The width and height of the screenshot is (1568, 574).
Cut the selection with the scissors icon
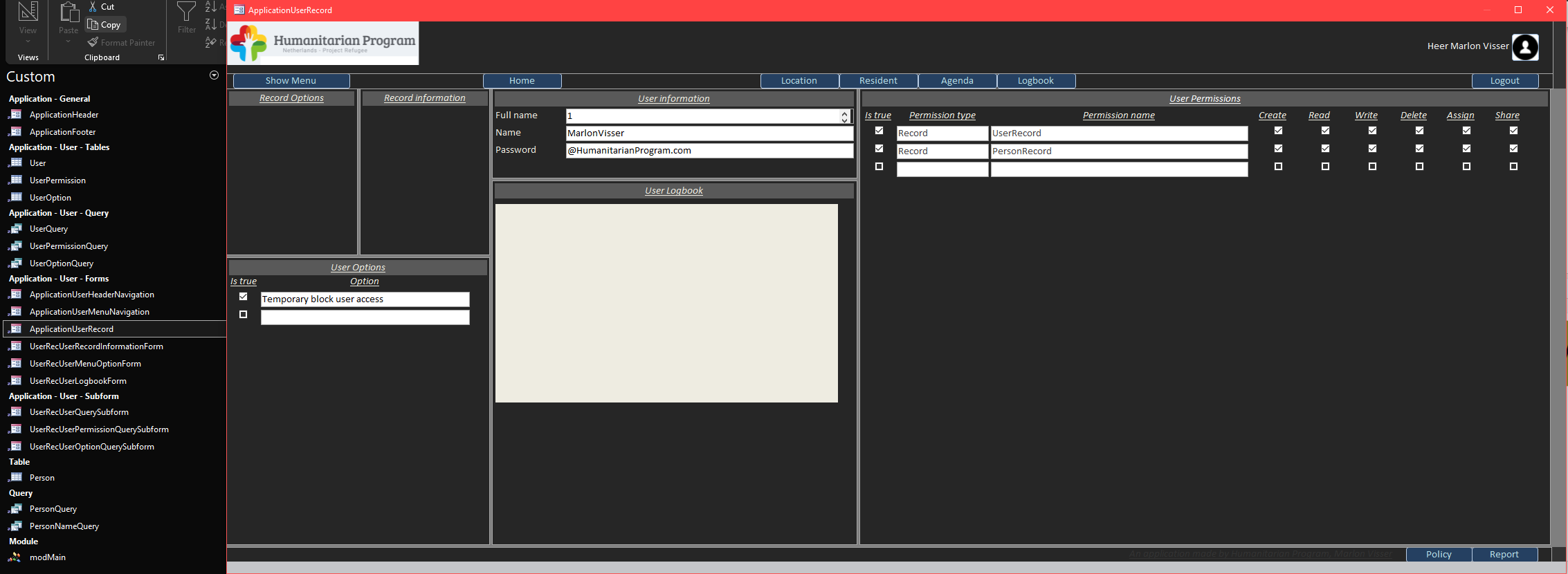[93, 7]
